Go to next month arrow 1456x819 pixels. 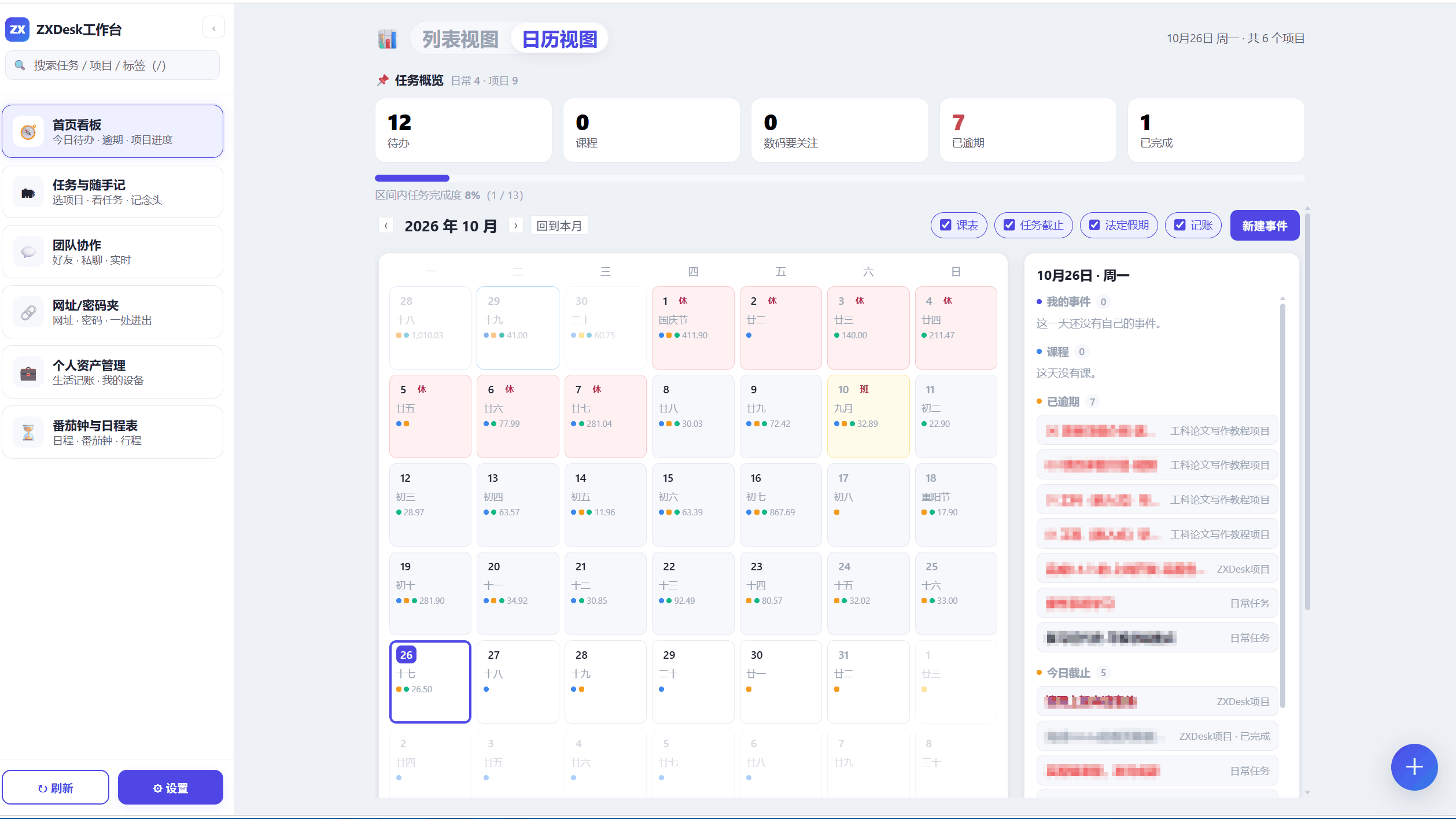[516, 226]
